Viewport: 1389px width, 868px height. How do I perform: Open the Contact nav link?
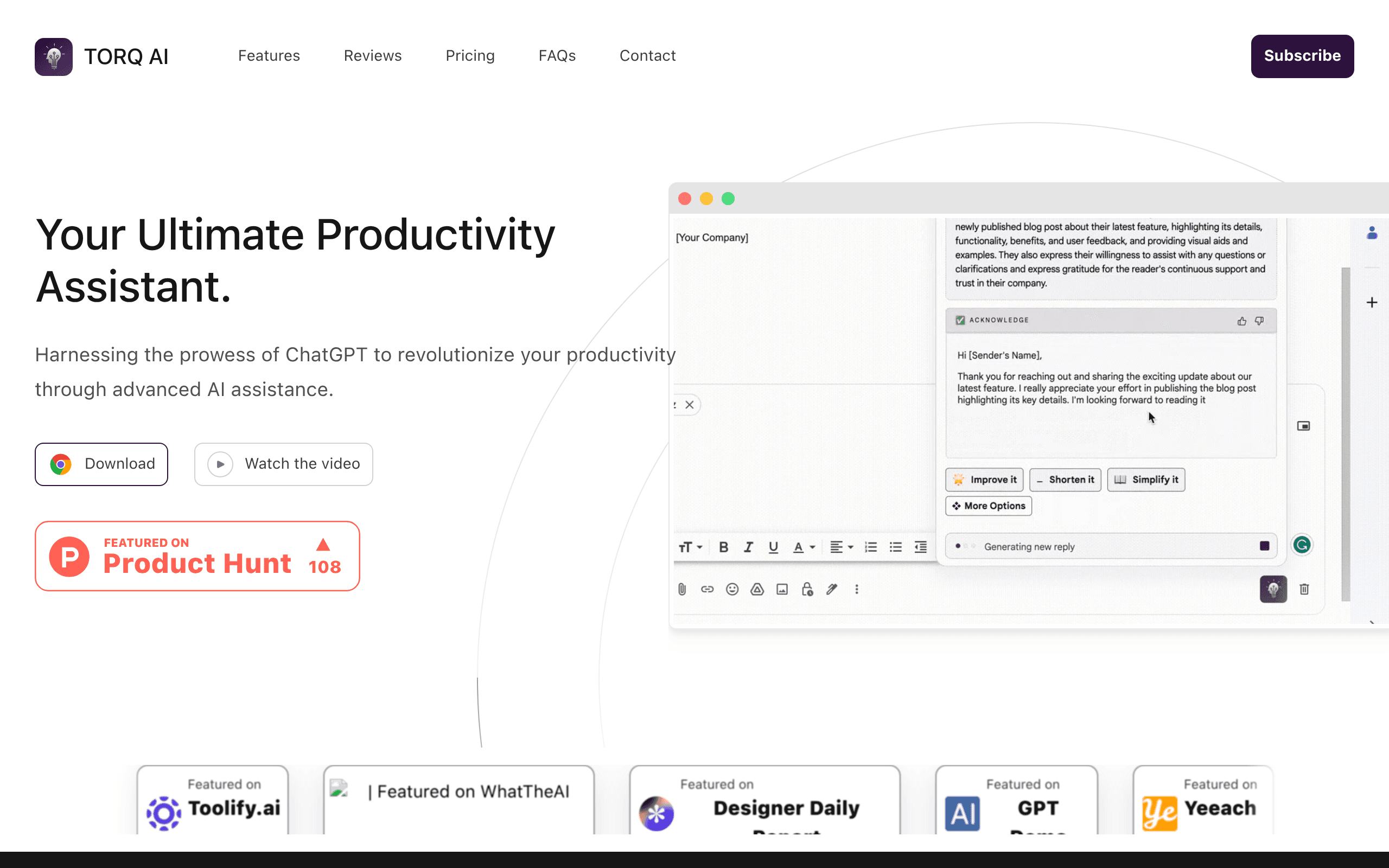pos(647,56)
